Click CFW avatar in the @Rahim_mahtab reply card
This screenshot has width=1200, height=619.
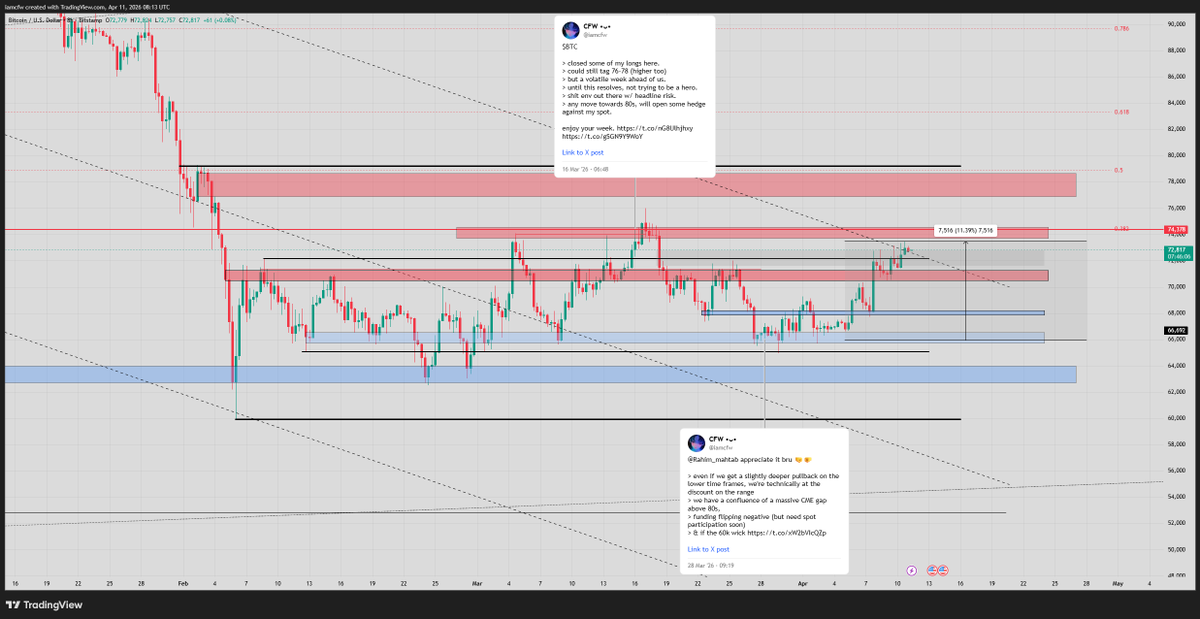(x=696, y=442)
